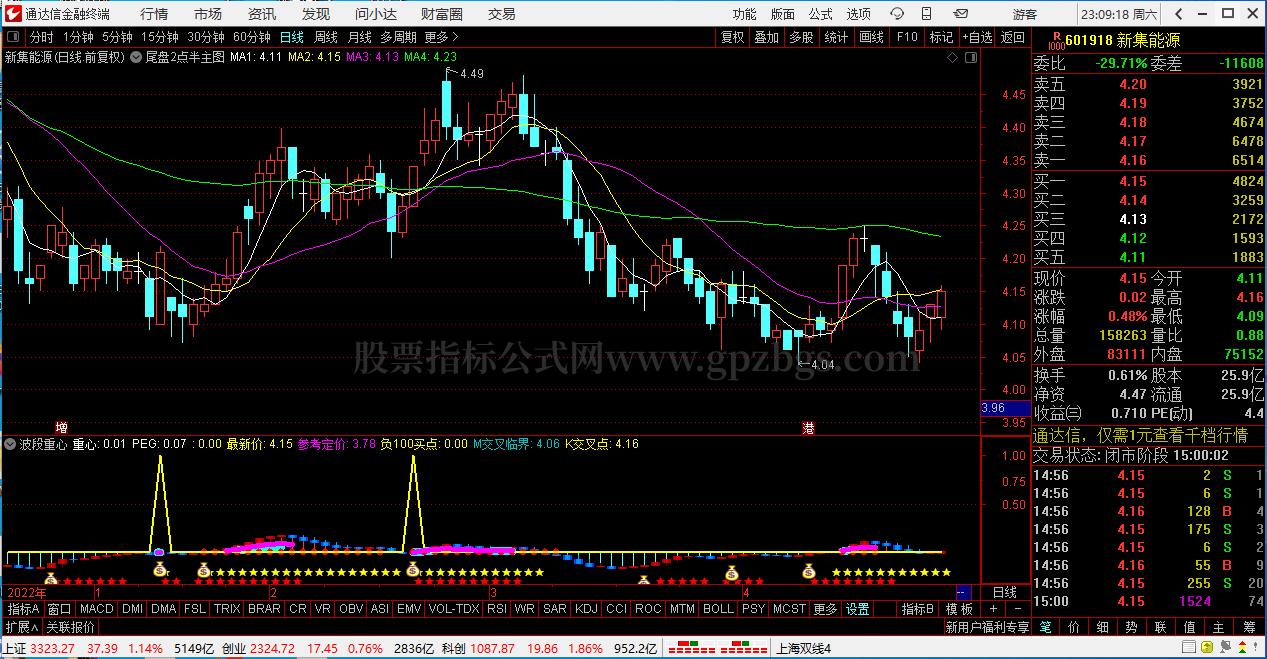Switch to 月线 monthly period

pyautogui.click(x=360, y=37)
